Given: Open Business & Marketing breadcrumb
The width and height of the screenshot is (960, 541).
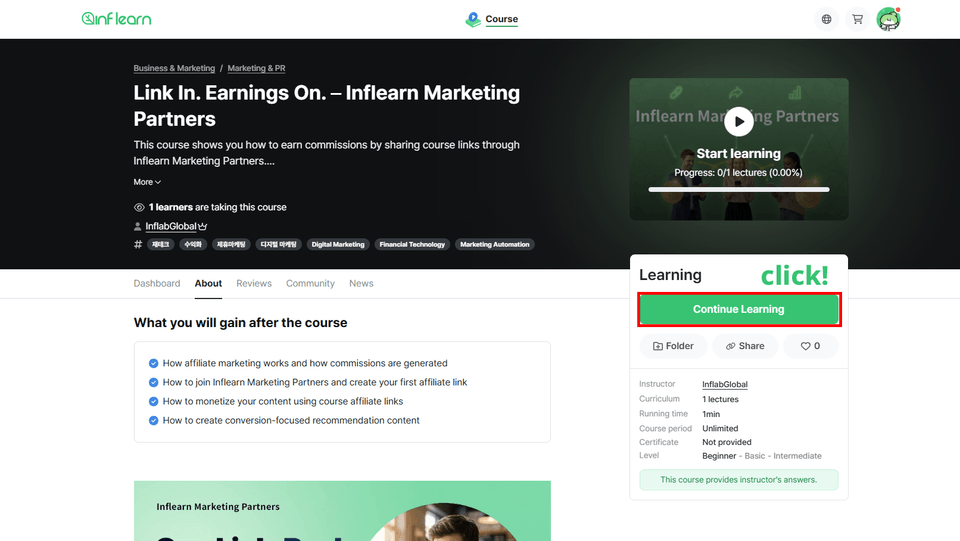Looking at the screenshot, I should point(174,68).
